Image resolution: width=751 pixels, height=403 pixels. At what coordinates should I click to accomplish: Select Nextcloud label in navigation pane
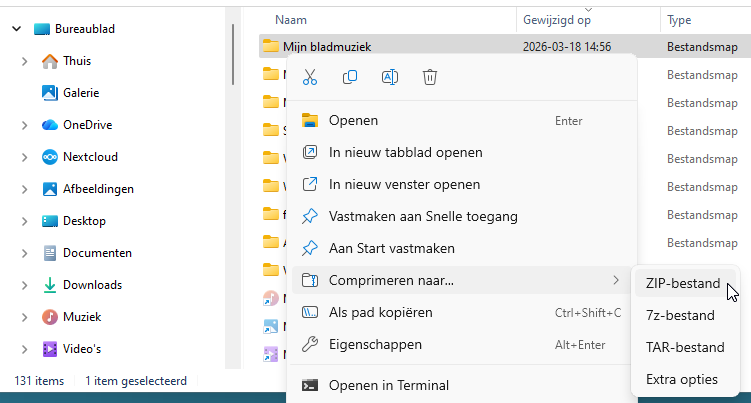click(90, 157)
